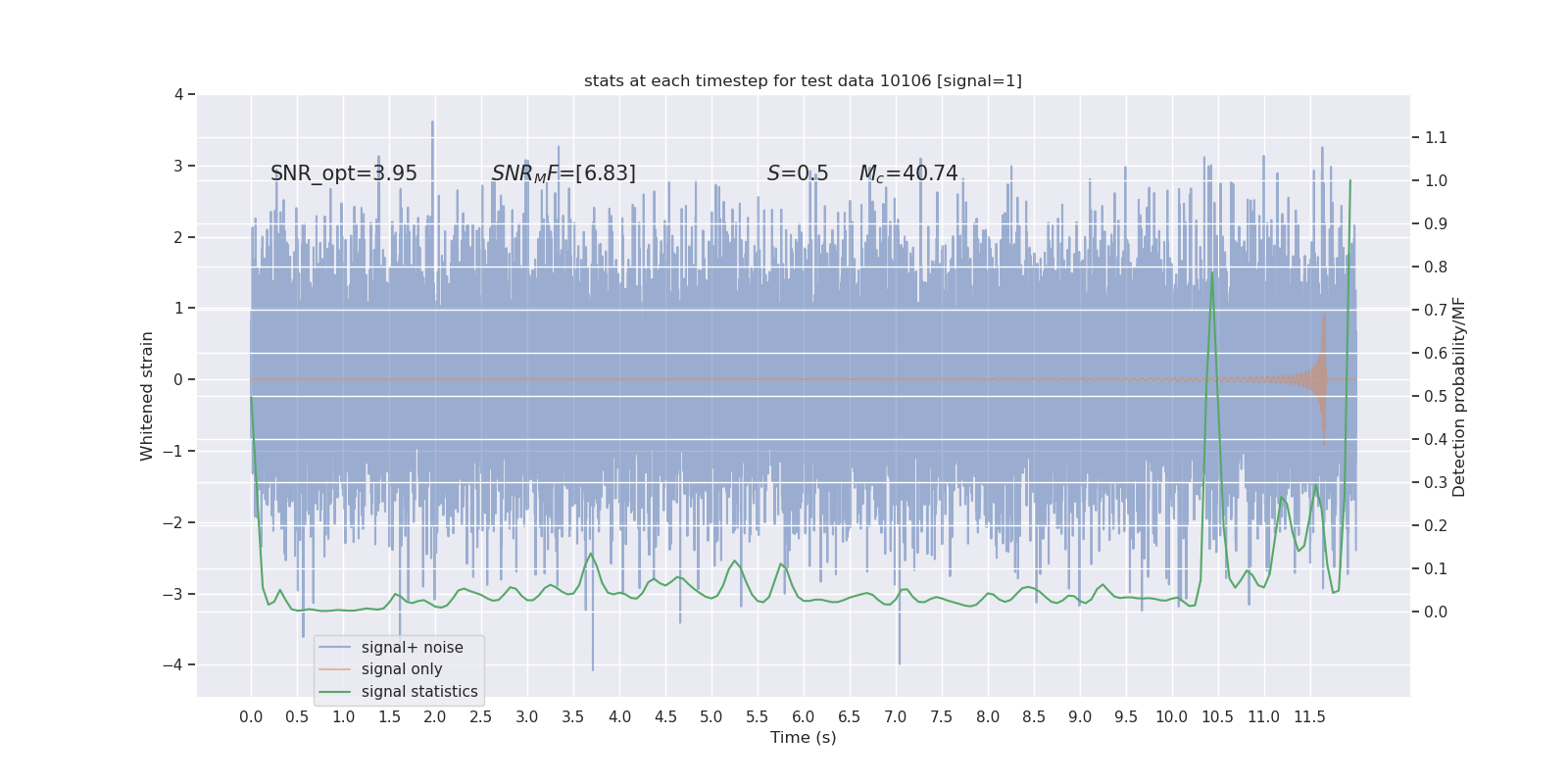The width and height of the screenshot is (1568, 784).
Task: Click the orange 'signal only' legend line
Action: (x=334, y=669)
